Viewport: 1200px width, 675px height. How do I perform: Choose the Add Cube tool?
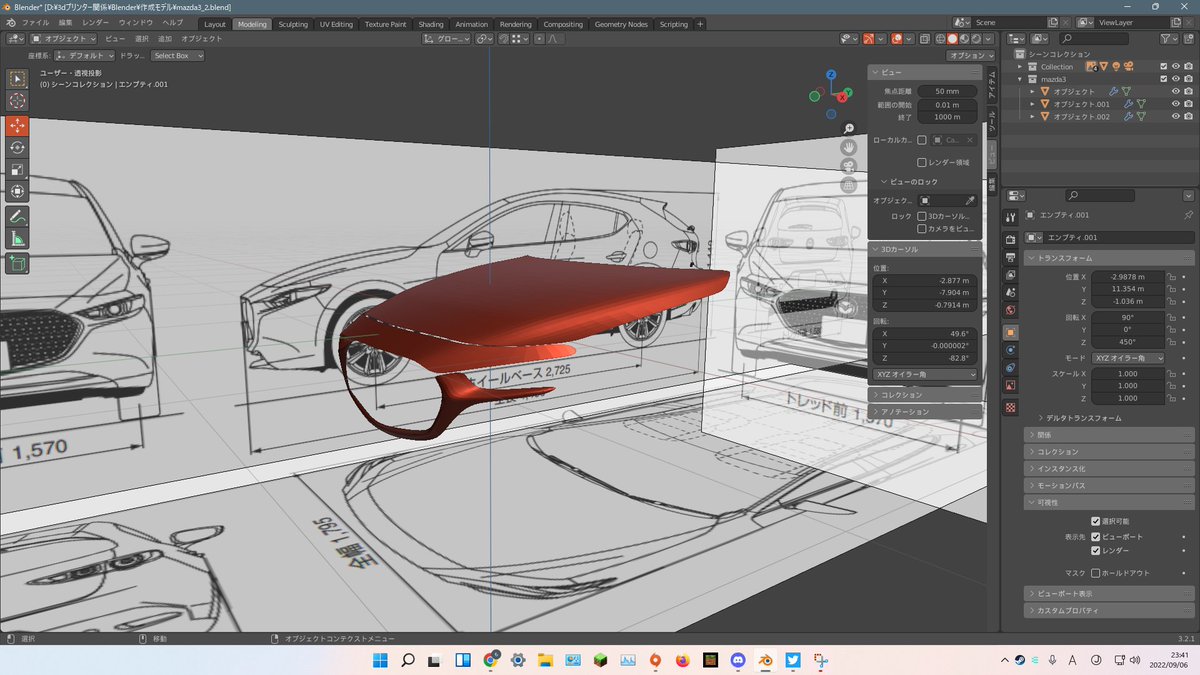click(x=17, y=263)
